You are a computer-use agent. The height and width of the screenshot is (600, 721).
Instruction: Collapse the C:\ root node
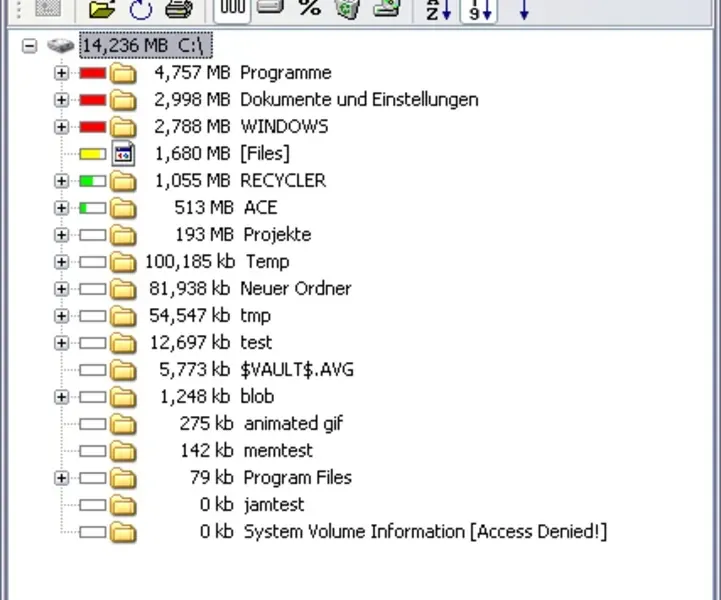[x=29, y=46]
